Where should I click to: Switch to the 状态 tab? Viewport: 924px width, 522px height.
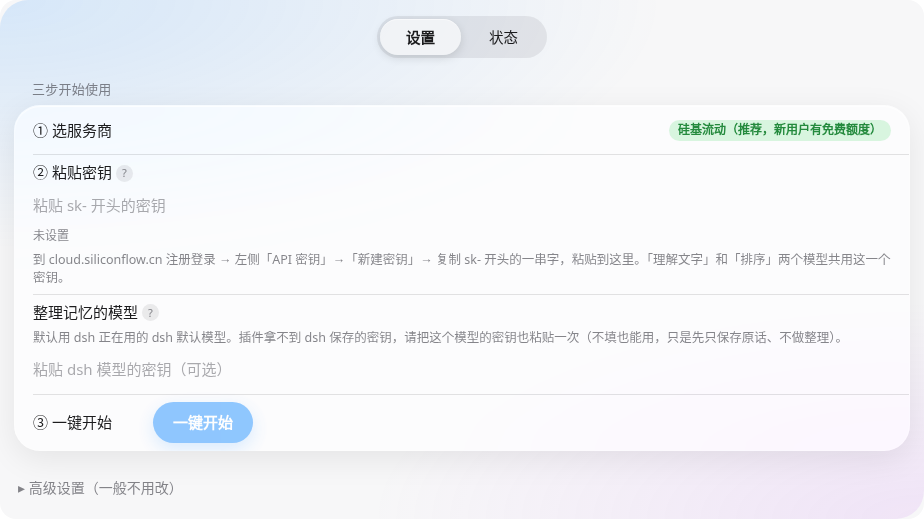[x=503, y=37]
